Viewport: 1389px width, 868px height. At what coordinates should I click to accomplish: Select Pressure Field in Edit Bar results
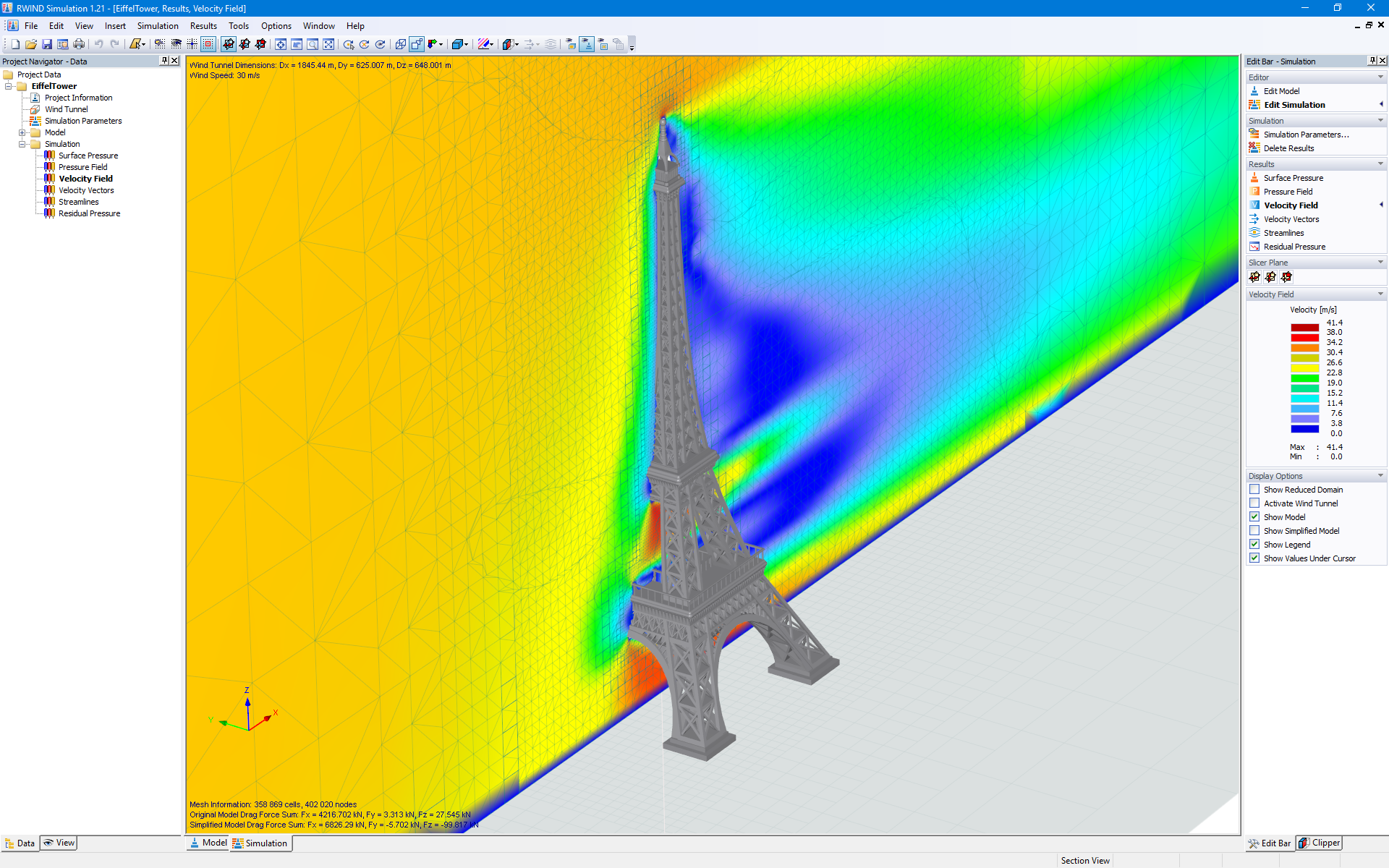1288,192
